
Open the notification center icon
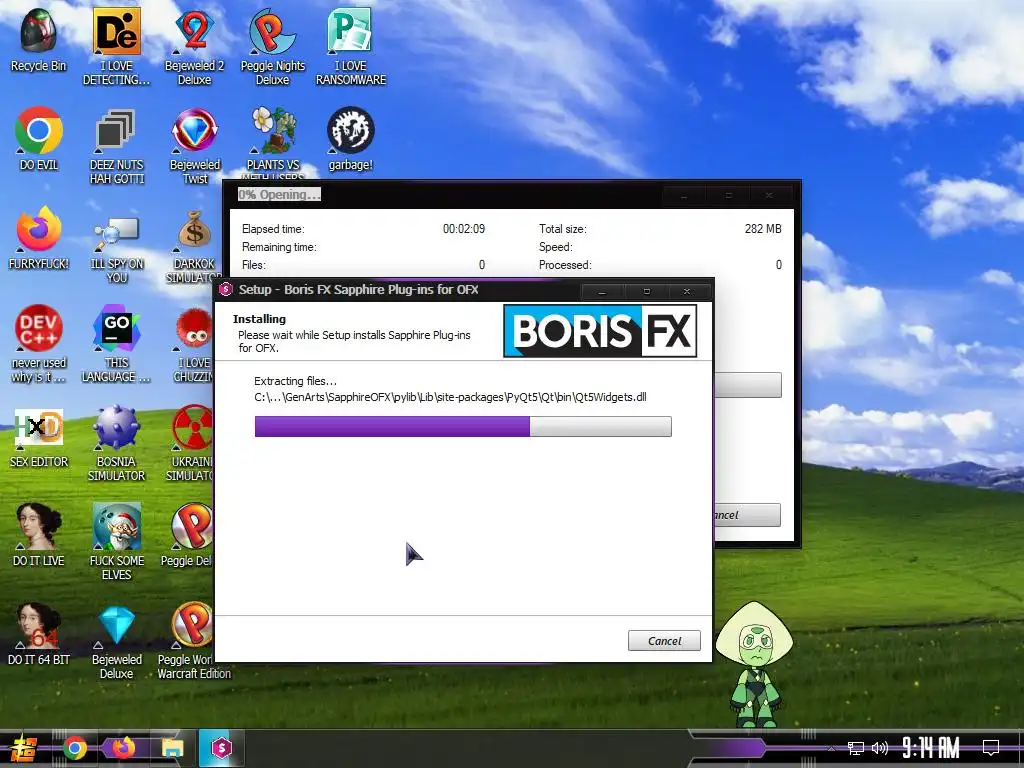(x=991, y=748)
